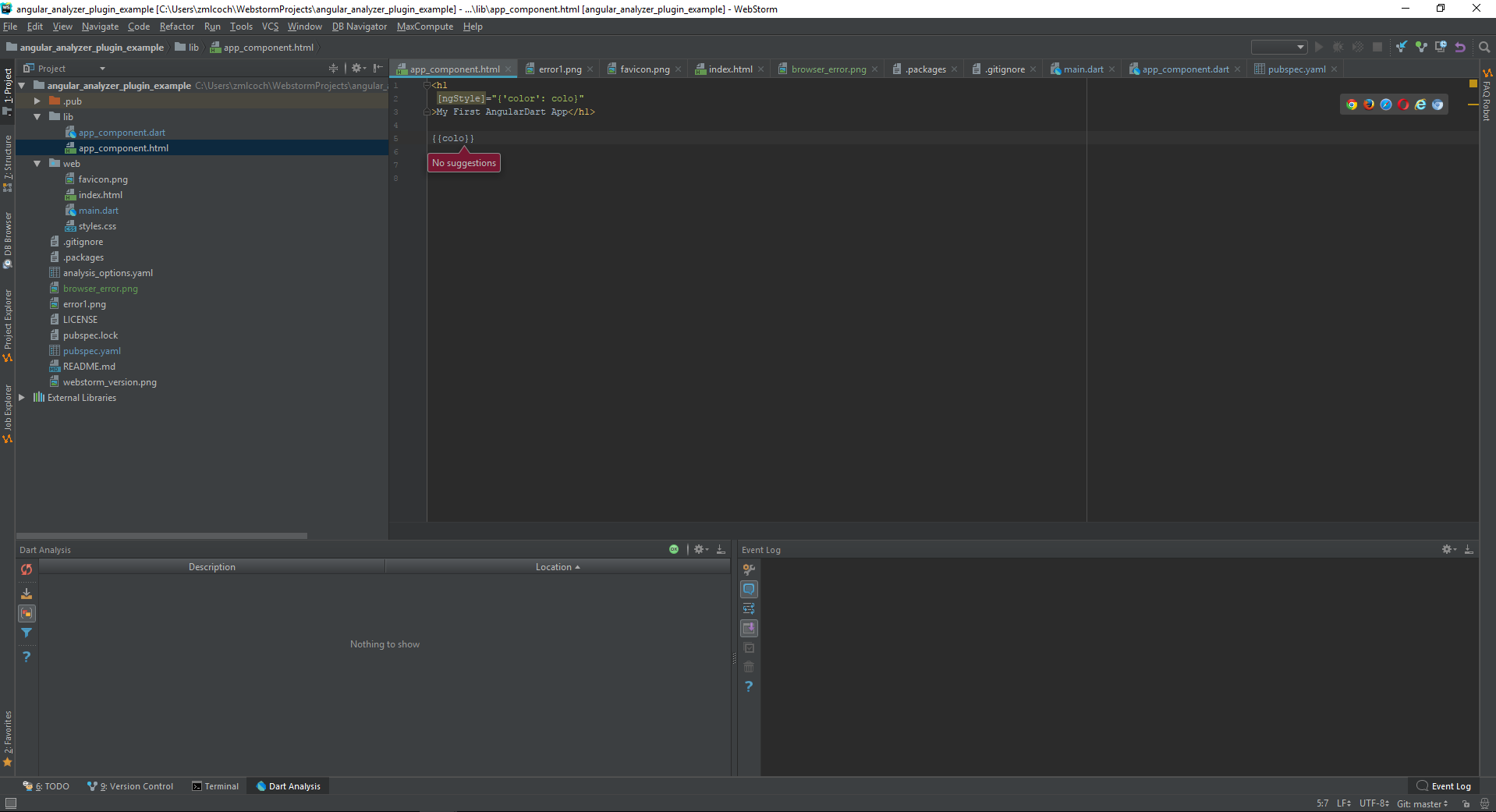Click horizontal scrollbar of Project panel
The height and width of the screenshot is (812, 1496).
tap(162, 535)
